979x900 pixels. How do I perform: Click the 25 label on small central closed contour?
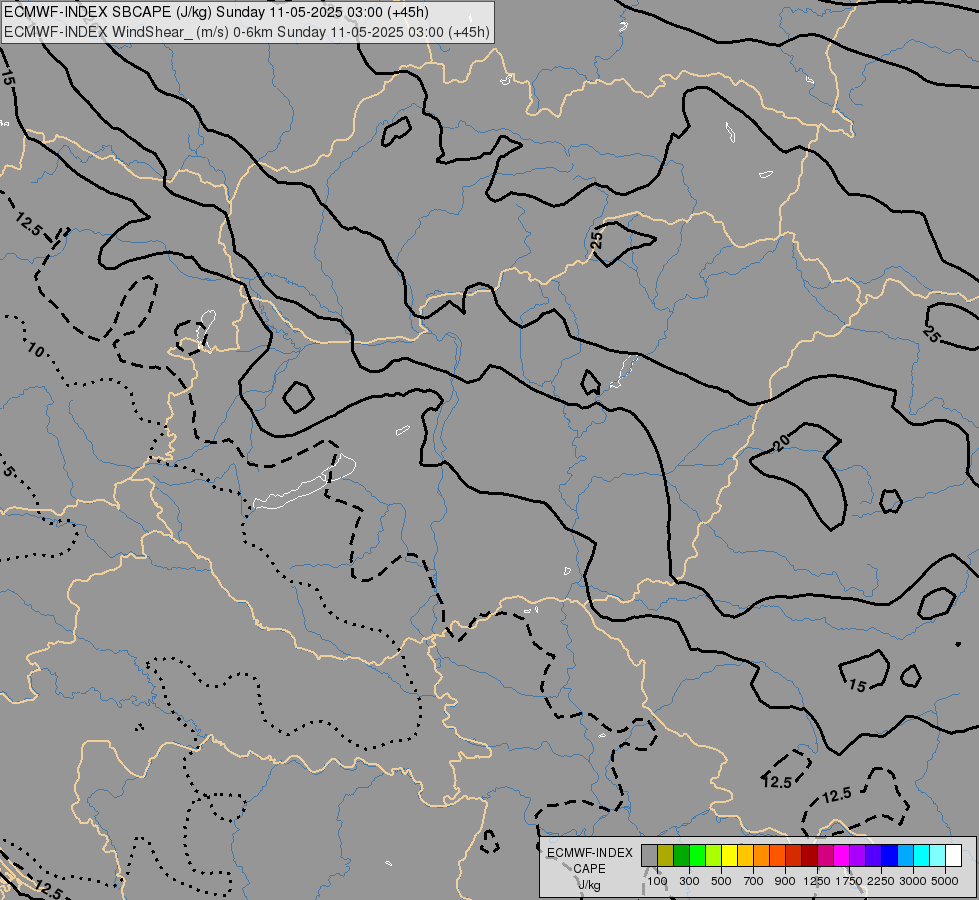[x=597, y=239]
